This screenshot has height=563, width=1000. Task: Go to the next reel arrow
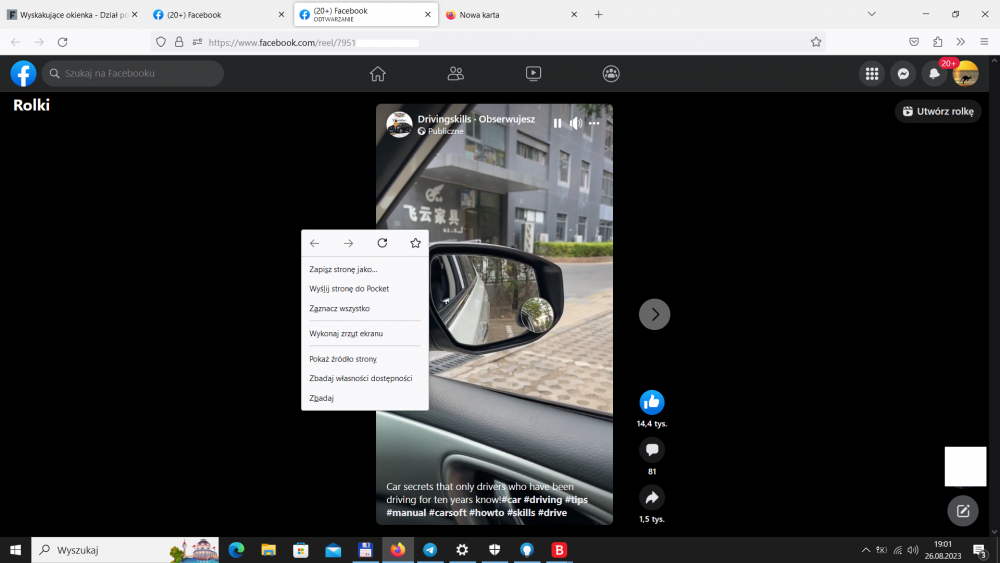tap(654, 314)
